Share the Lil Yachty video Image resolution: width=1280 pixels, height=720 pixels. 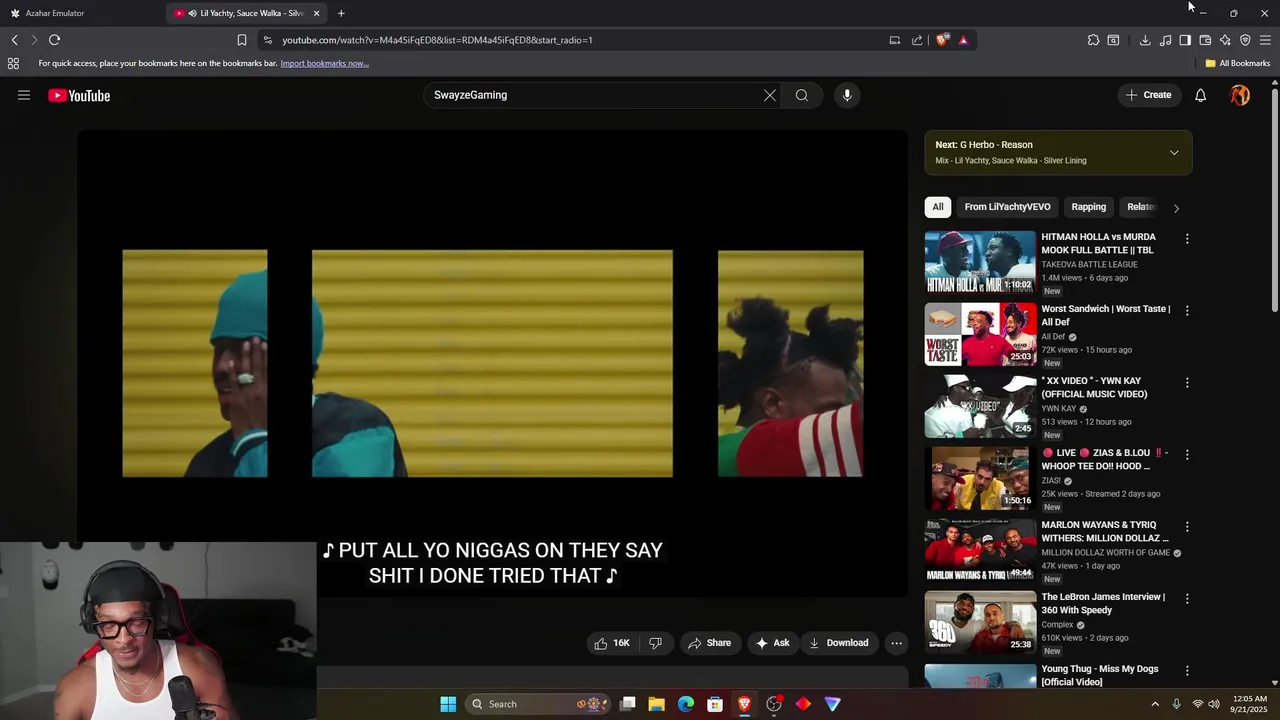pyautogui.click(x=709, y=643)
